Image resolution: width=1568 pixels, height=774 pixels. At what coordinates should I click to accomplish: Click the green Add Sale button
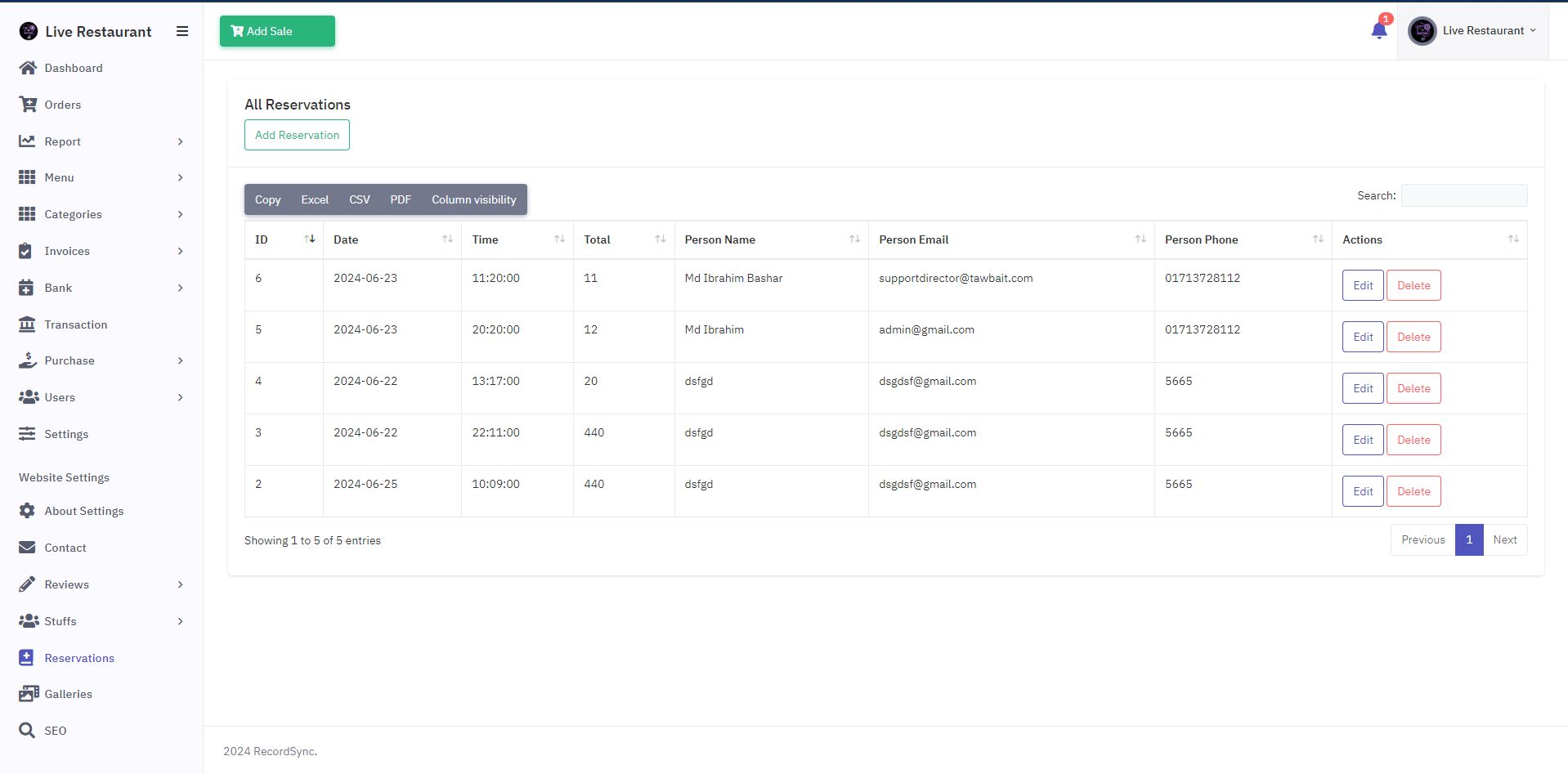click(277, 31)
